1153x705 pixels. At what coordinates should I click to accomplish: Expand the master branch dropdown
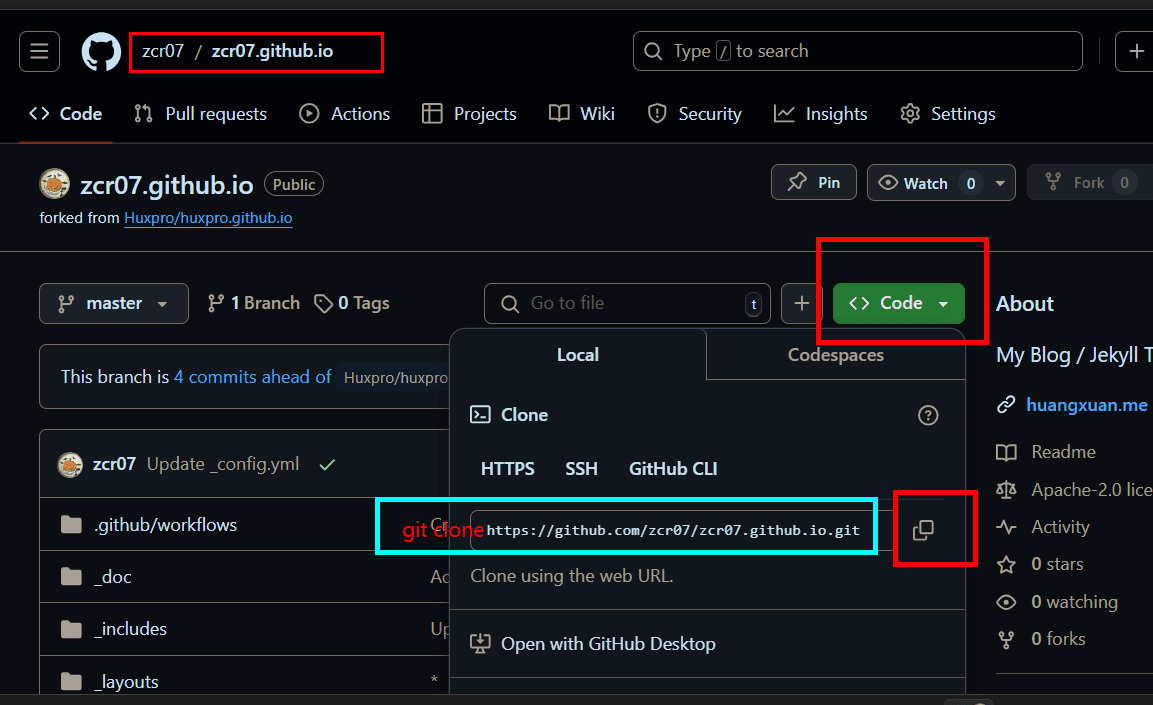coord(113,303)
